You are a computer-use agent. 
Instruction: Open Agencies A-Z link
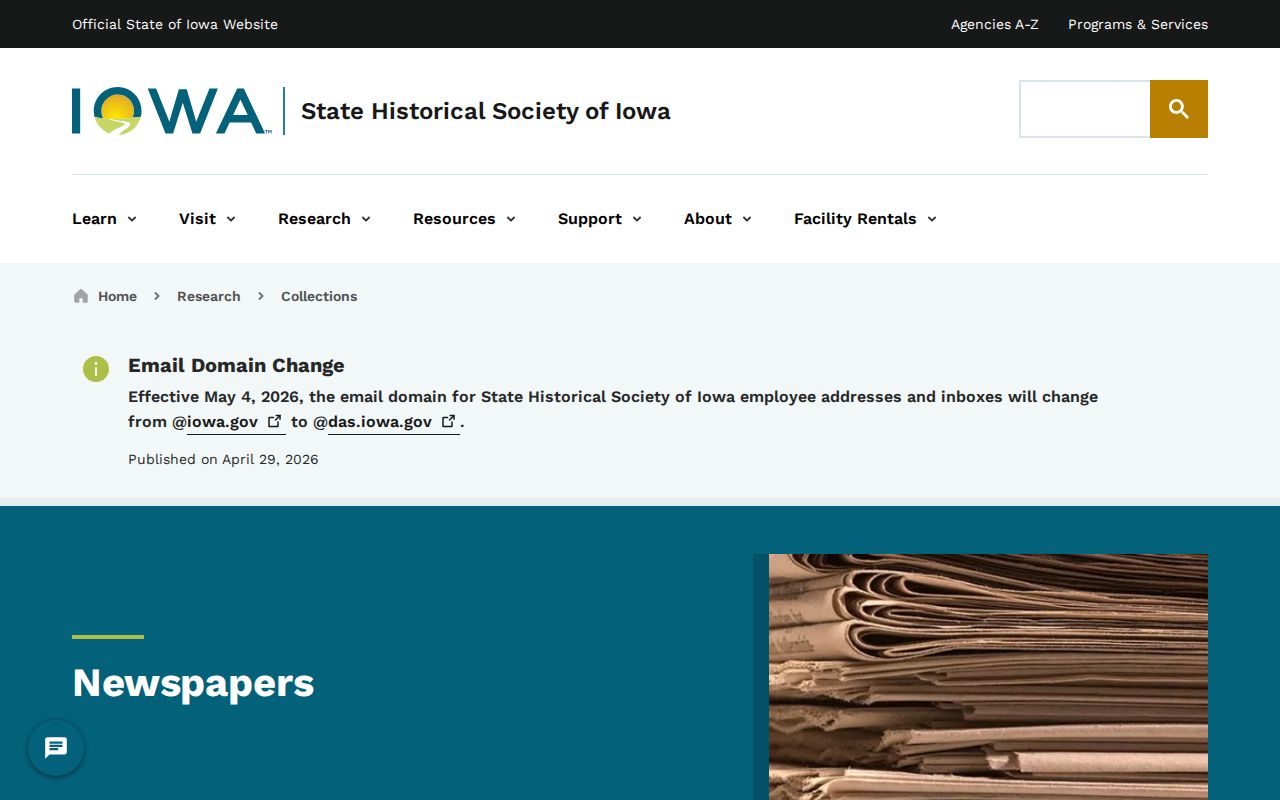[x=995, y=24]
